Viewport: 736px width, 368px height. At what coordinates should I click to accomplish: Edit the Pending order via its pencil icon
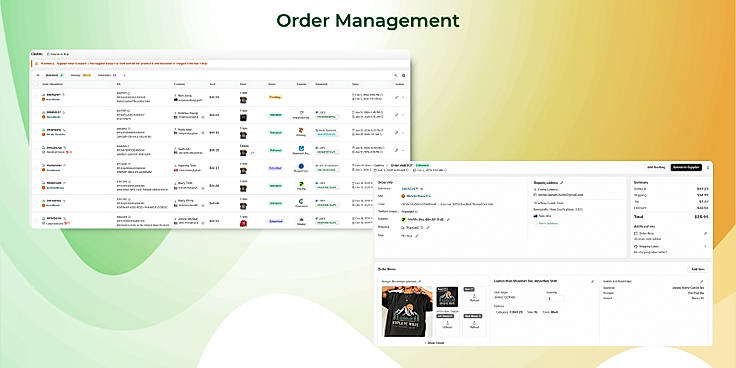tap(397, 98)
